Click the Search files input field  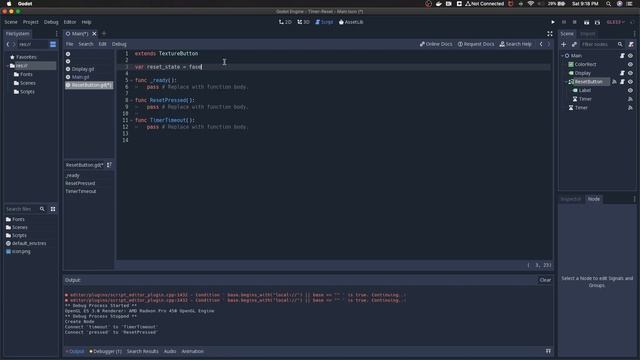(22, 209)
